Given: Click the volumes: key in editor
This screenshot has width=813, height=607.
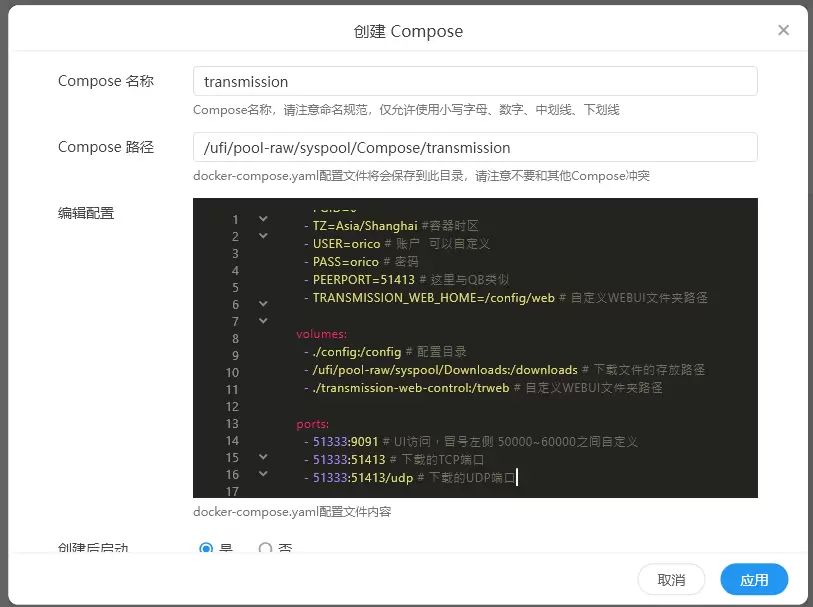Looking at the screenshot, I should point(321,334).
